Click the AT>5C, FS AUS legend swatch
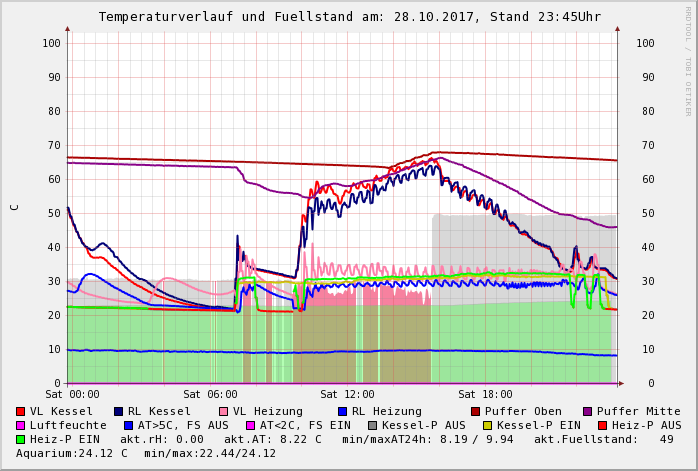The image size is (698, 471). [x=127, y=425]
